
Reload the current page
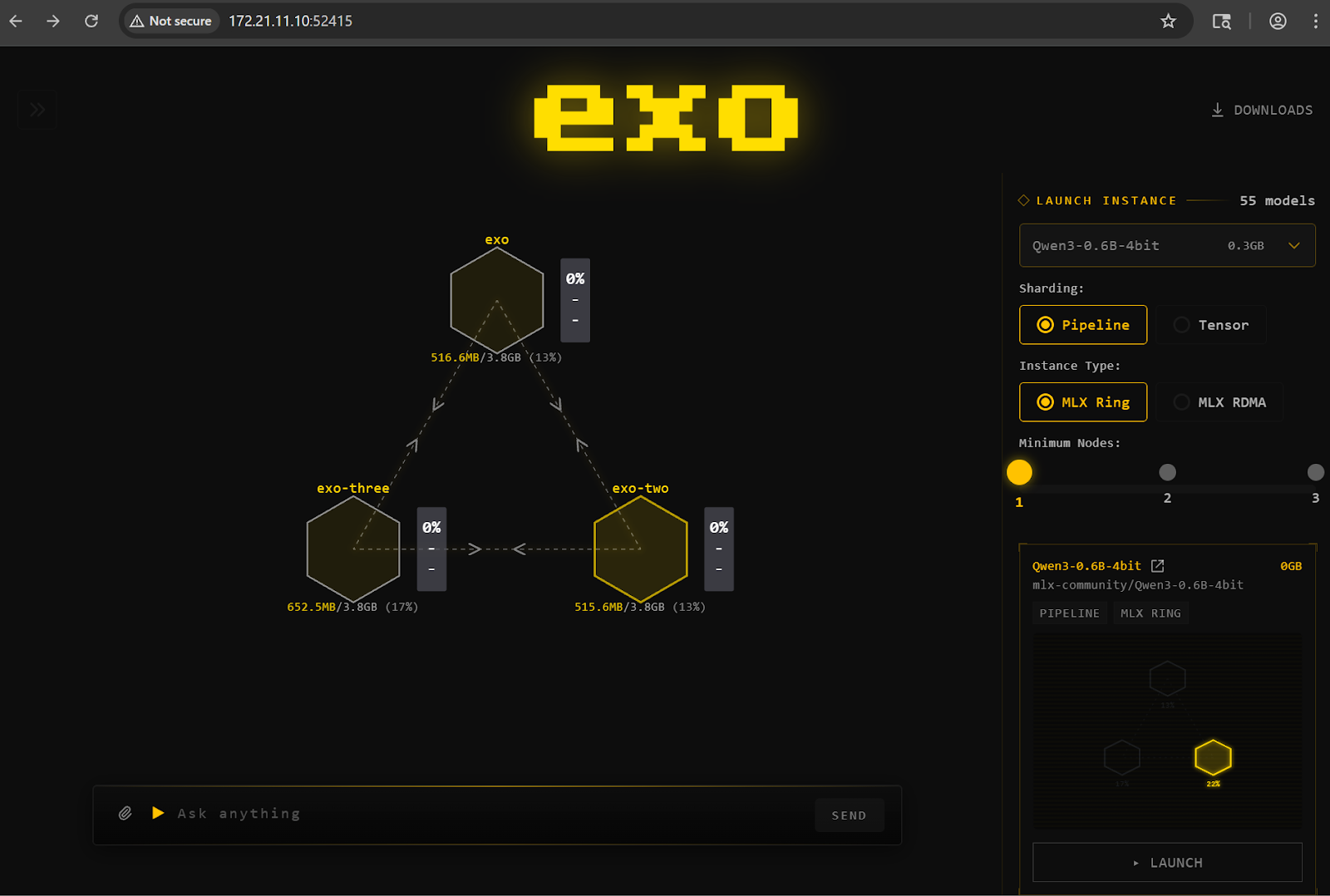tap(91, 21)
